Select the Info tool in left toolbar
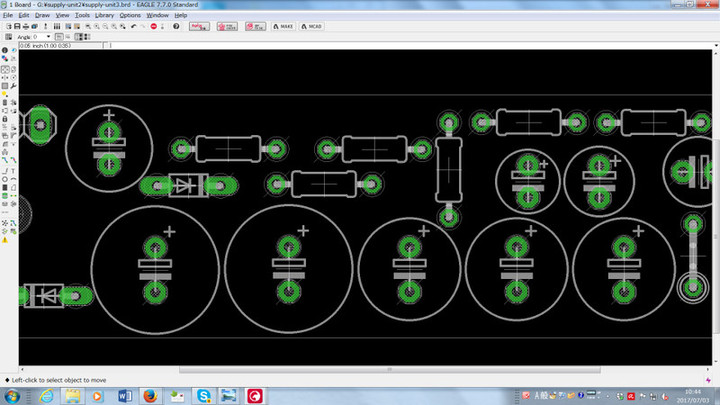Viewport: 720px width, 405px height. pyautogui.click(x=5, y=48)
